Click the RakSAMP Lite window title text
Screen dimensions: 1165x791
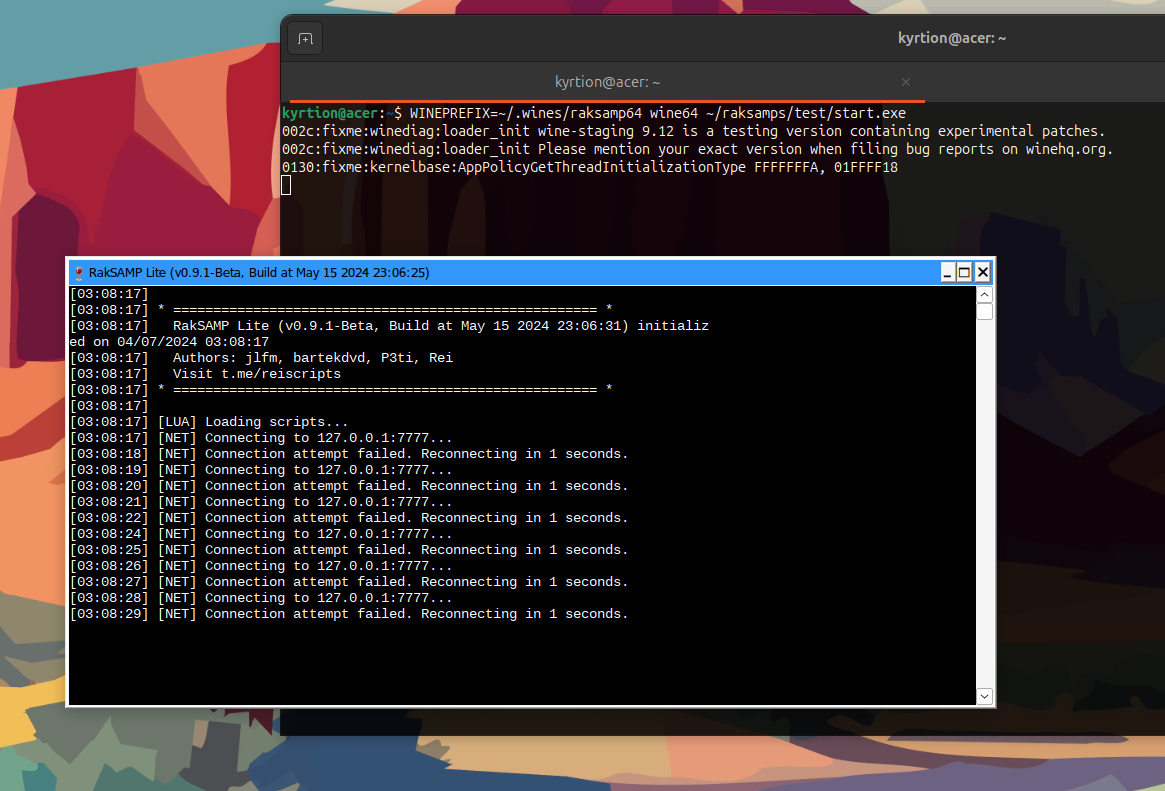click(259, 273)
